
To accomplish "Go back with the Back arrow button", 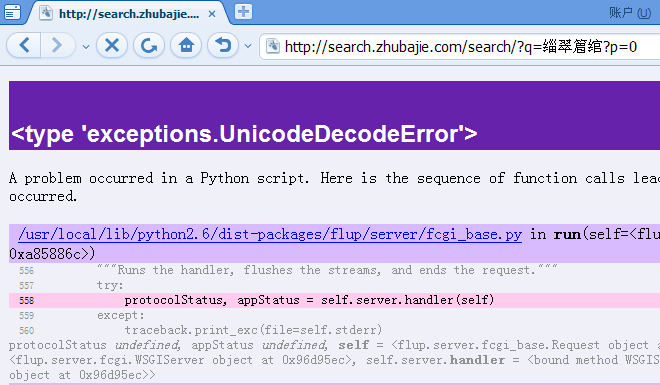I will (x=24, y=45).
